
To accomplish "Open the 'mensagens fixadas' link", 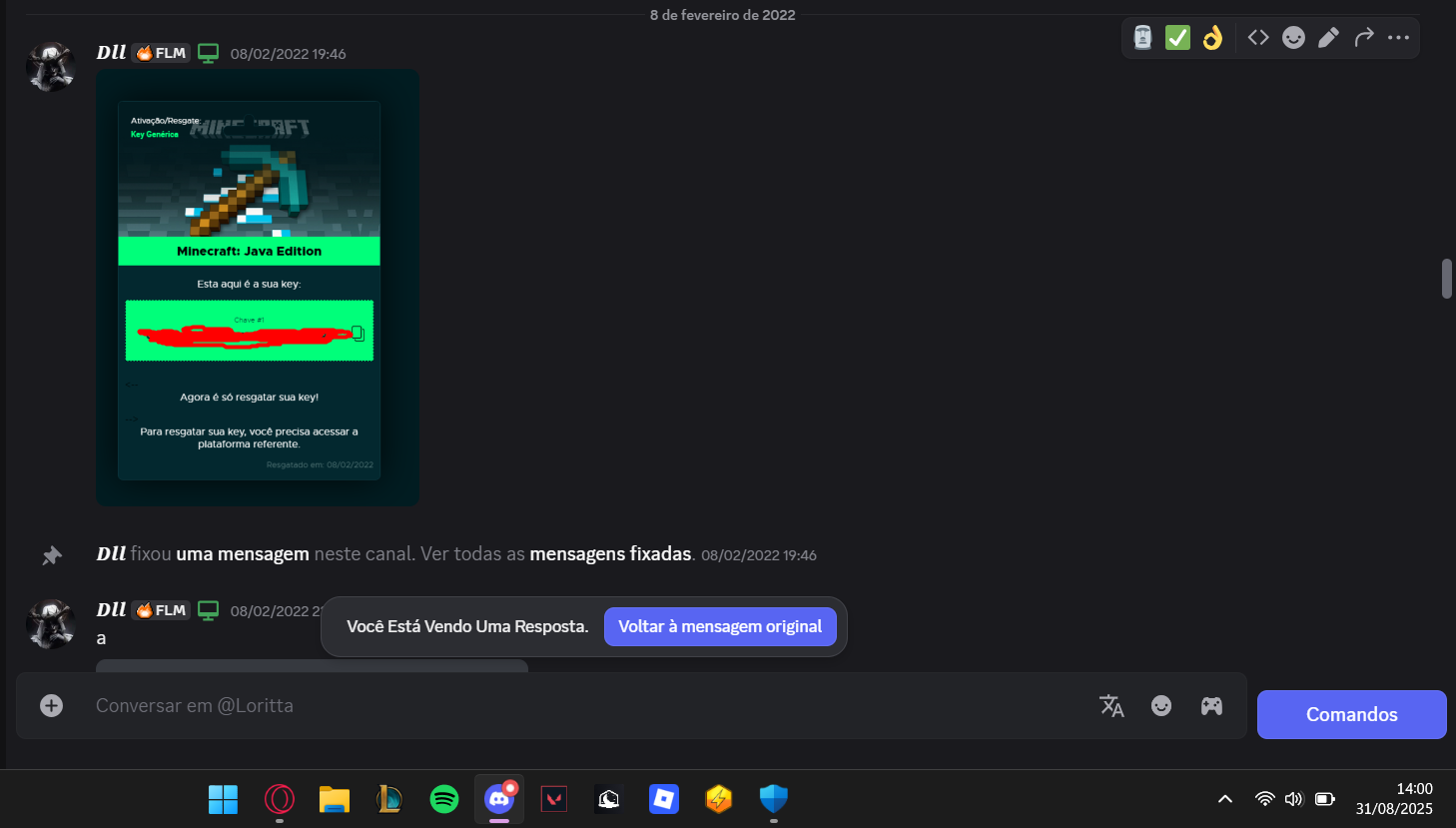I will tap(610, 554).
